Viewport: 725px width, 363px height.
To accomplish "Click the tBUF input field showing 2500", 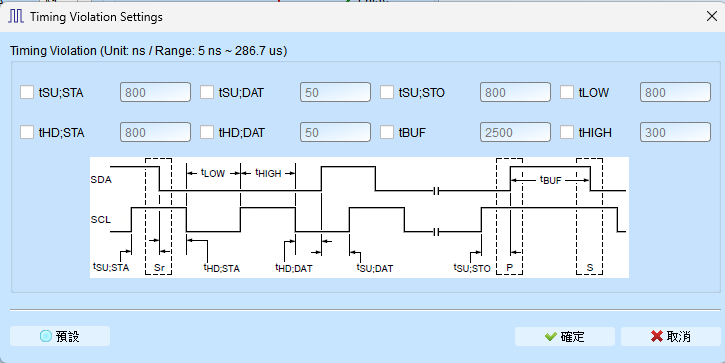I will (515, 132).
